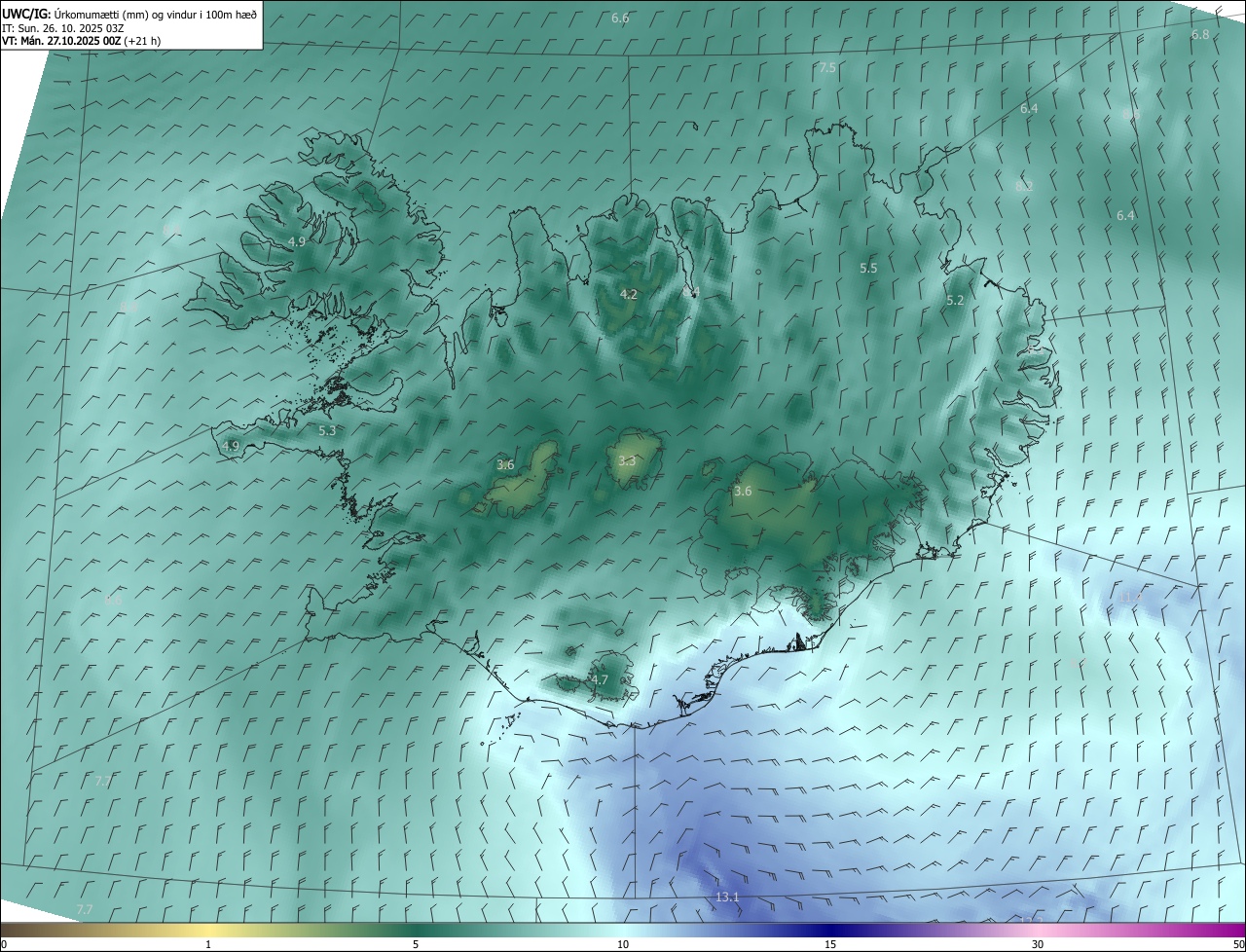Image resolution: width=1246 pixels, height=952 pixels.
Task: Click the 50 tick on the color scale
Action: 1238,944
